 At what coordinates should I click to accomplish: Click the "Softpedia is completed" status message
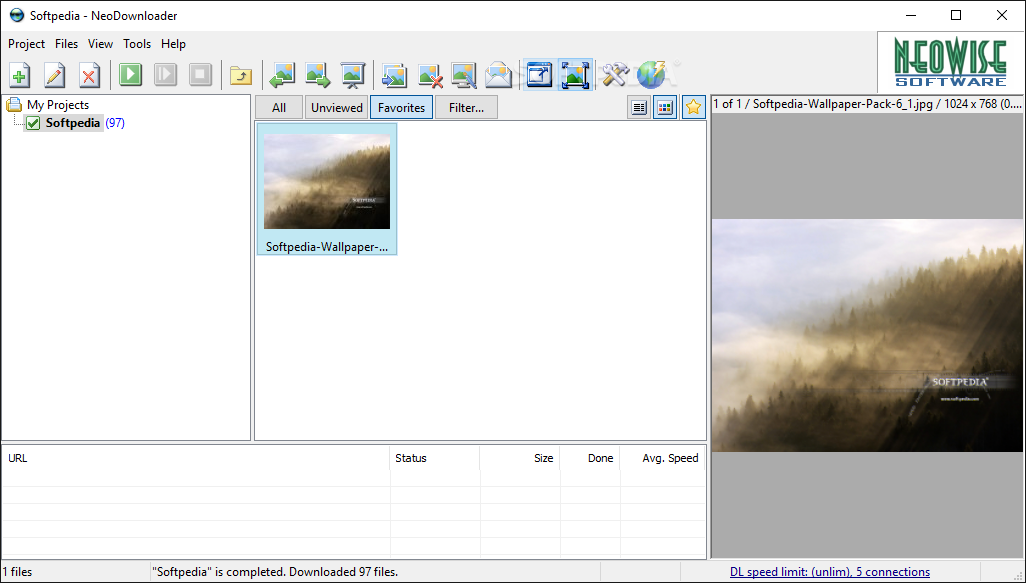click(275, 572)
